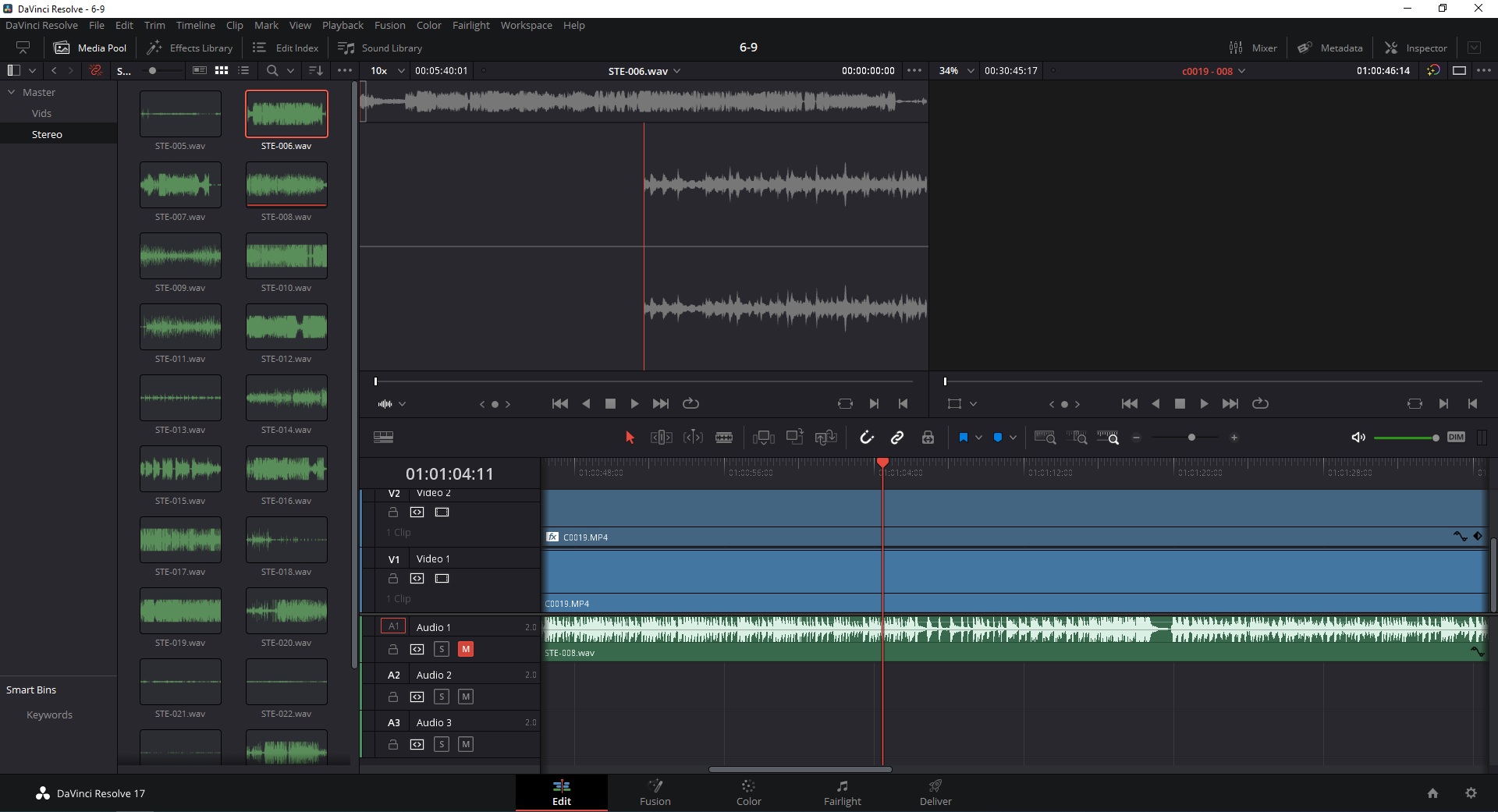Open the Edit Index panel
This screenshot has width=1498, height=812.
(286, 48)
